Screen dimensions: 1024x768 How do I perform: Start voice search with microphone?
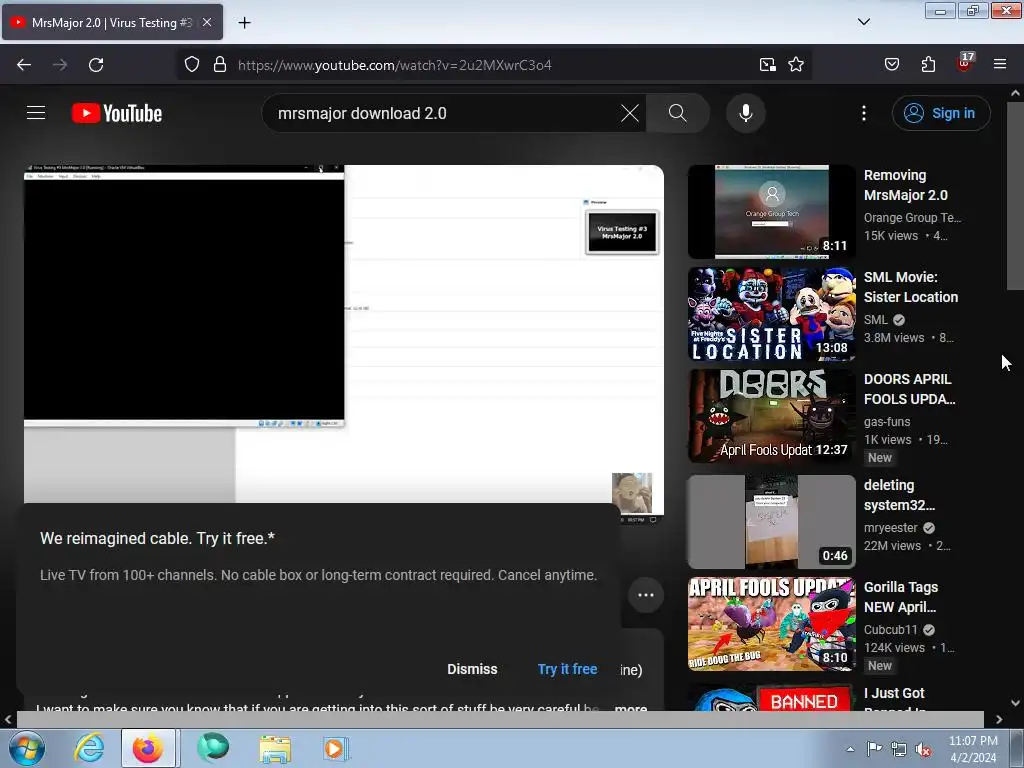[x=745, y=113]
